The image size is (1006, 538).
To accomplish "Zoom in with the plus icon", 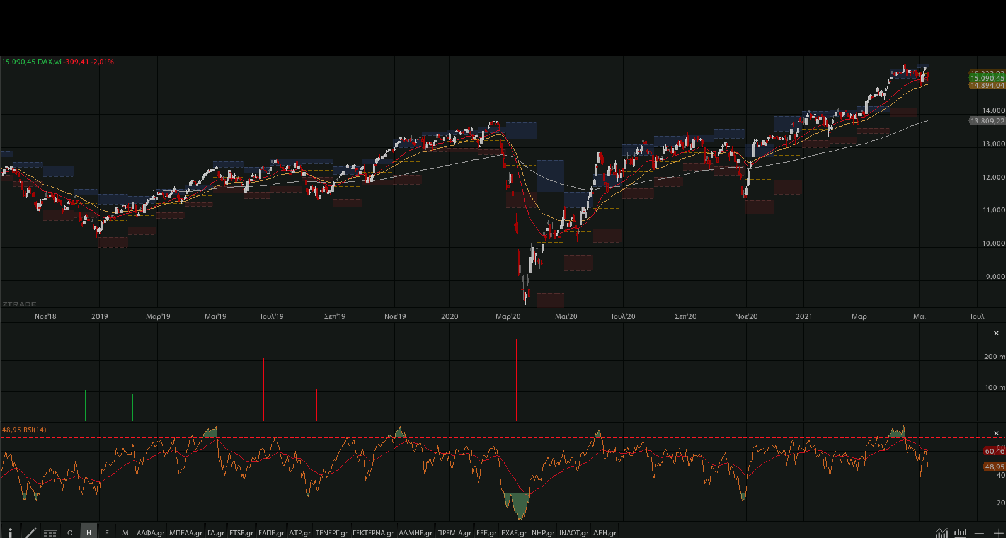I will [x=998, y=534].
